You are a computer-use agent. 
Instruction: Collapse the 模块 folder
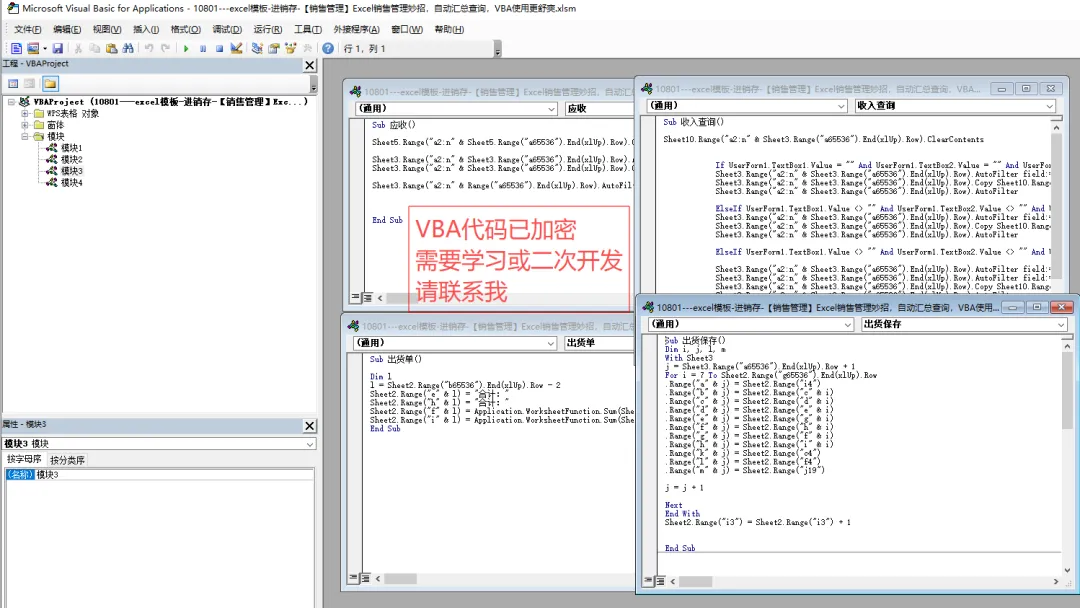pos(25,136)
